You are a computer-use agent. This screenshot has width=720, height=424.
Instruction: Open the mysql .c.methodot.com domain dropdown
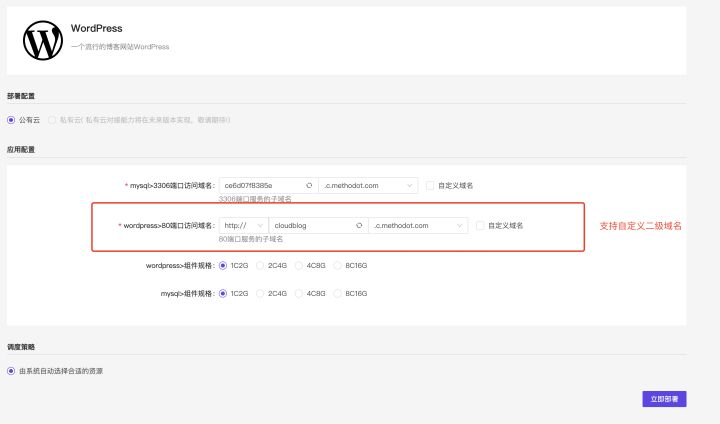(x=368, y=186)
